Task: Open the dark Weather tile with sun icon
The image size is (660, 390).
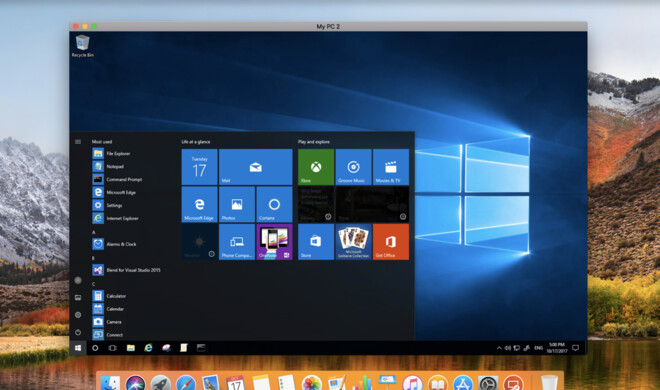Action: [x=200, y=242]
